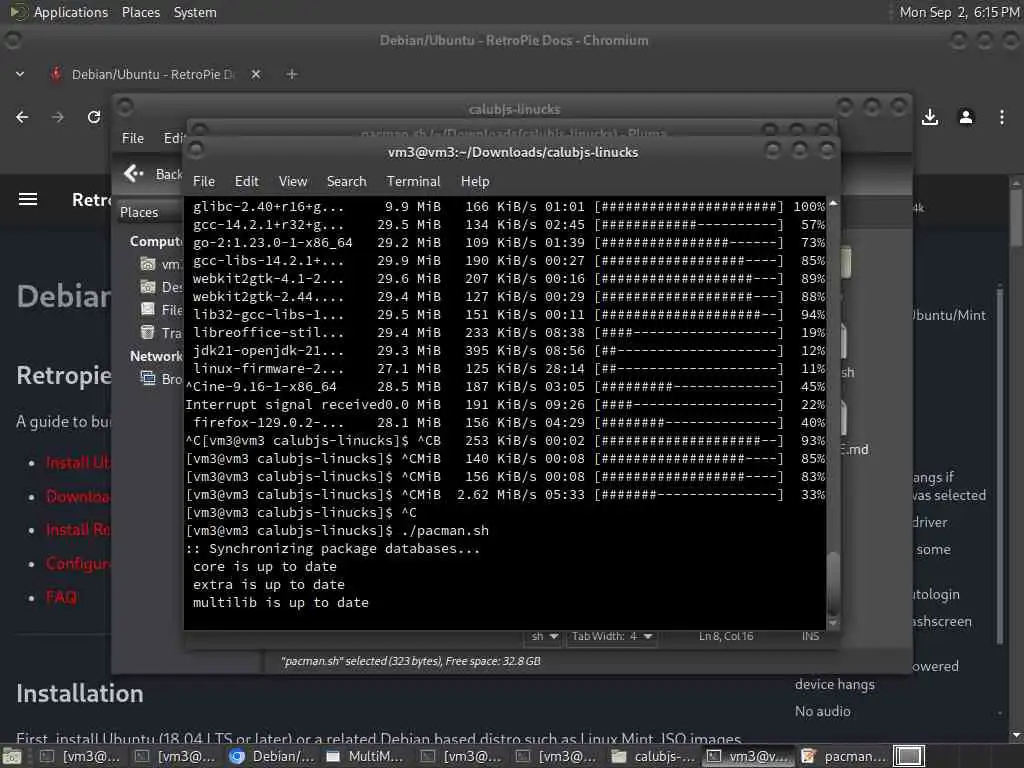
Task: Click the Back arrow in the file manager
Action: click(x=133, y=173)
